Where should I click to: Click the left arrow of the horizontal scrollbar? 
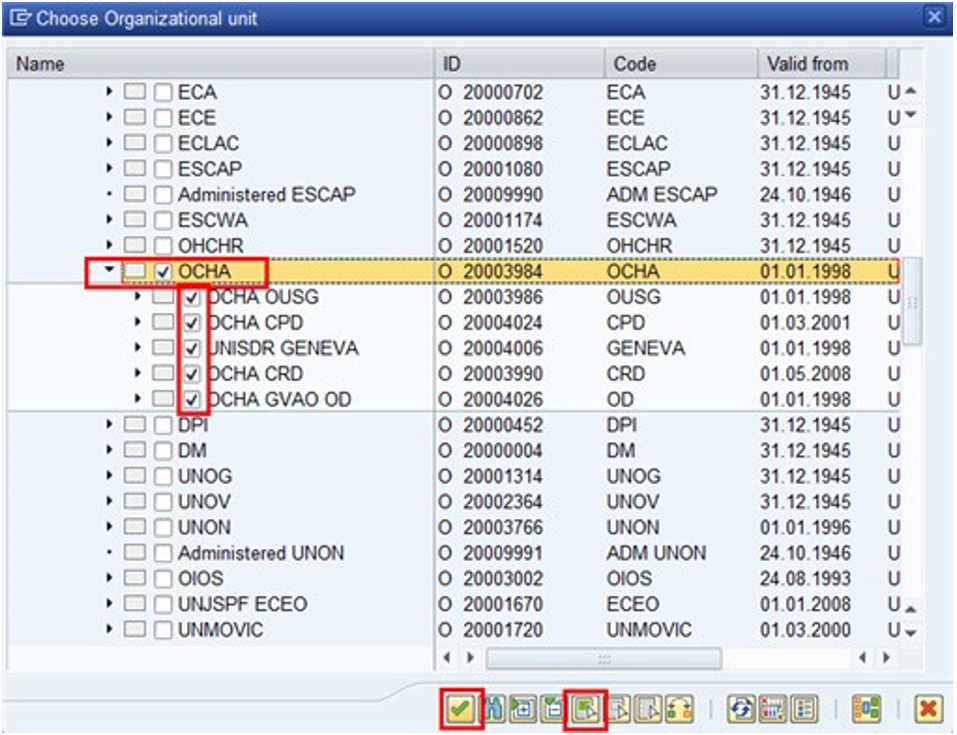(x=447, y=657)
